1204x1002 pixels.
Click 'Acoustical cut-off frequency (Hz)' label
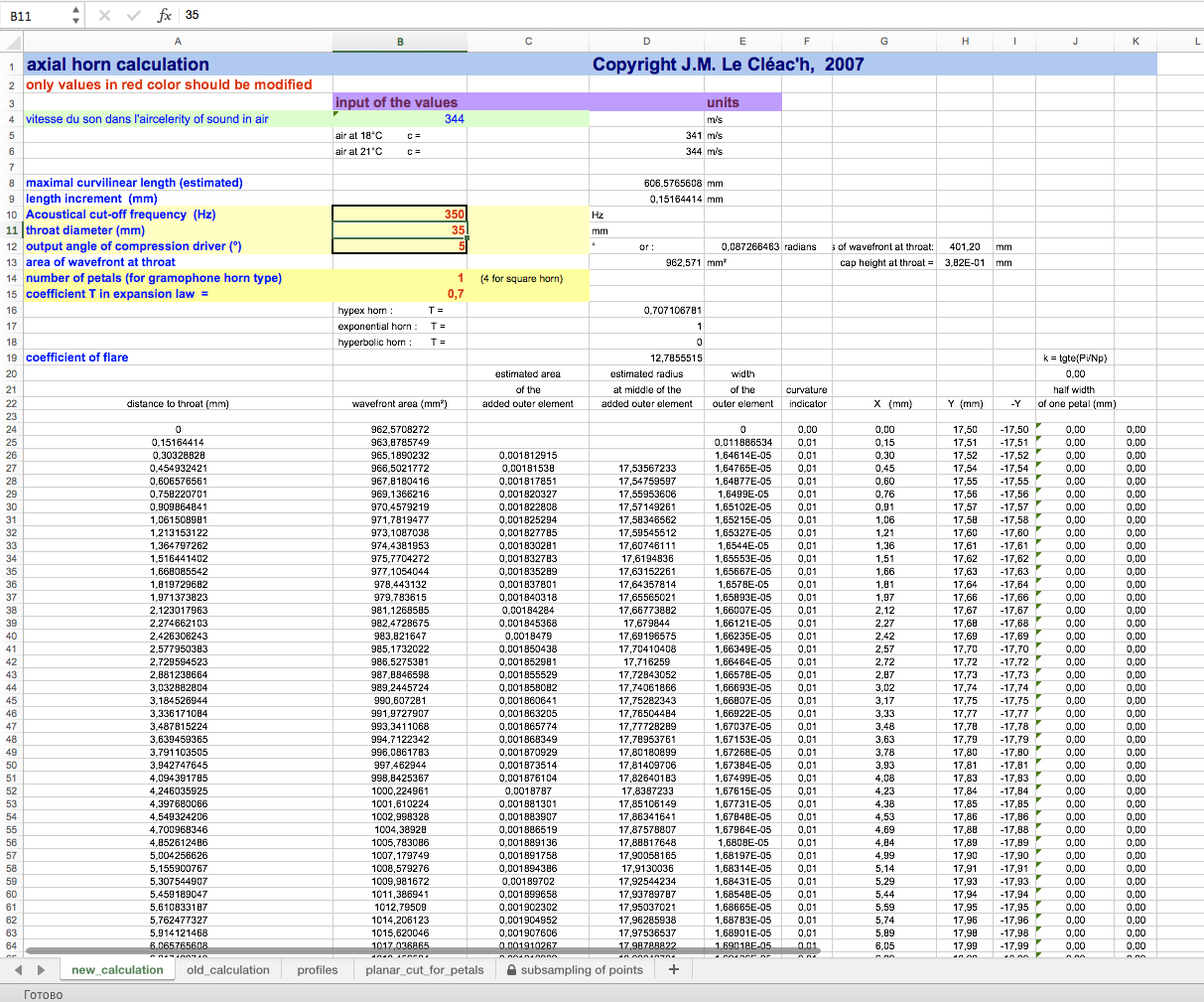tap(120, 215)
